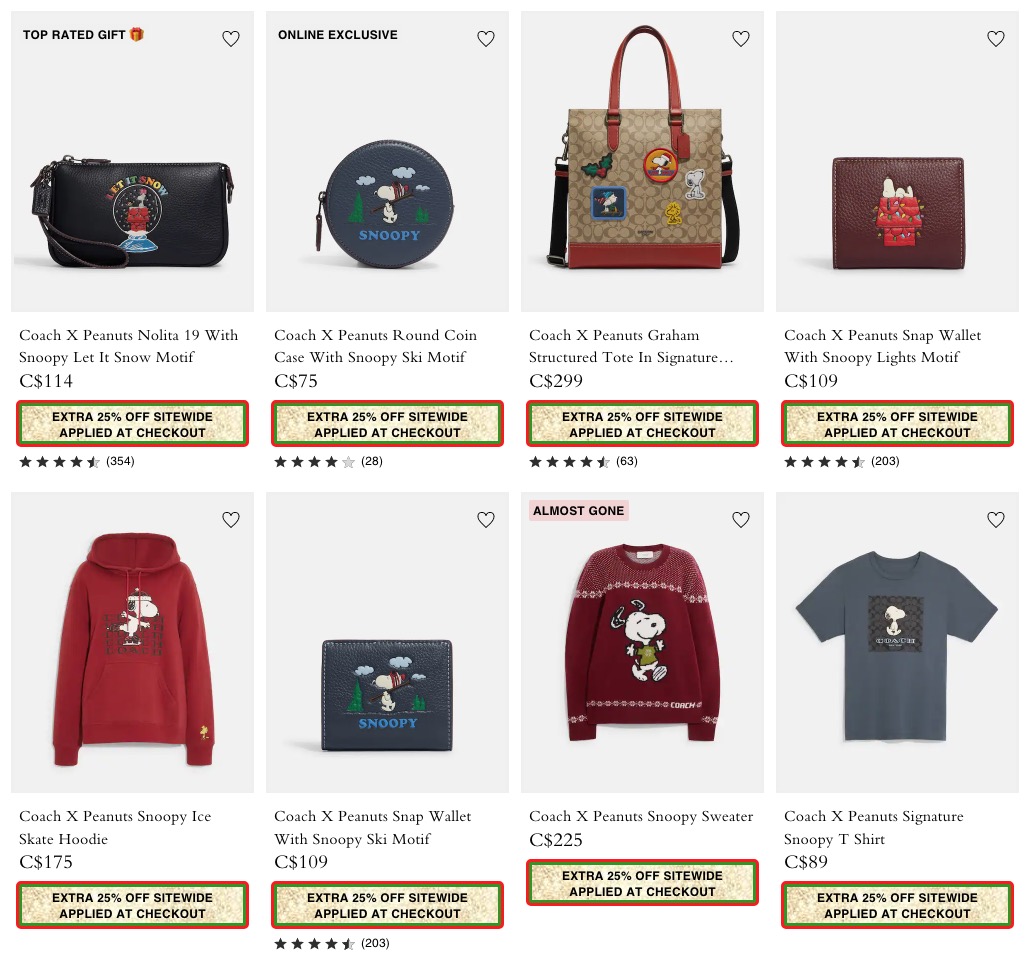Image resolution: width=1034 pixels, height=953 pixels.
Task: View 354 reviews star rating
Action: pos(76,462)
